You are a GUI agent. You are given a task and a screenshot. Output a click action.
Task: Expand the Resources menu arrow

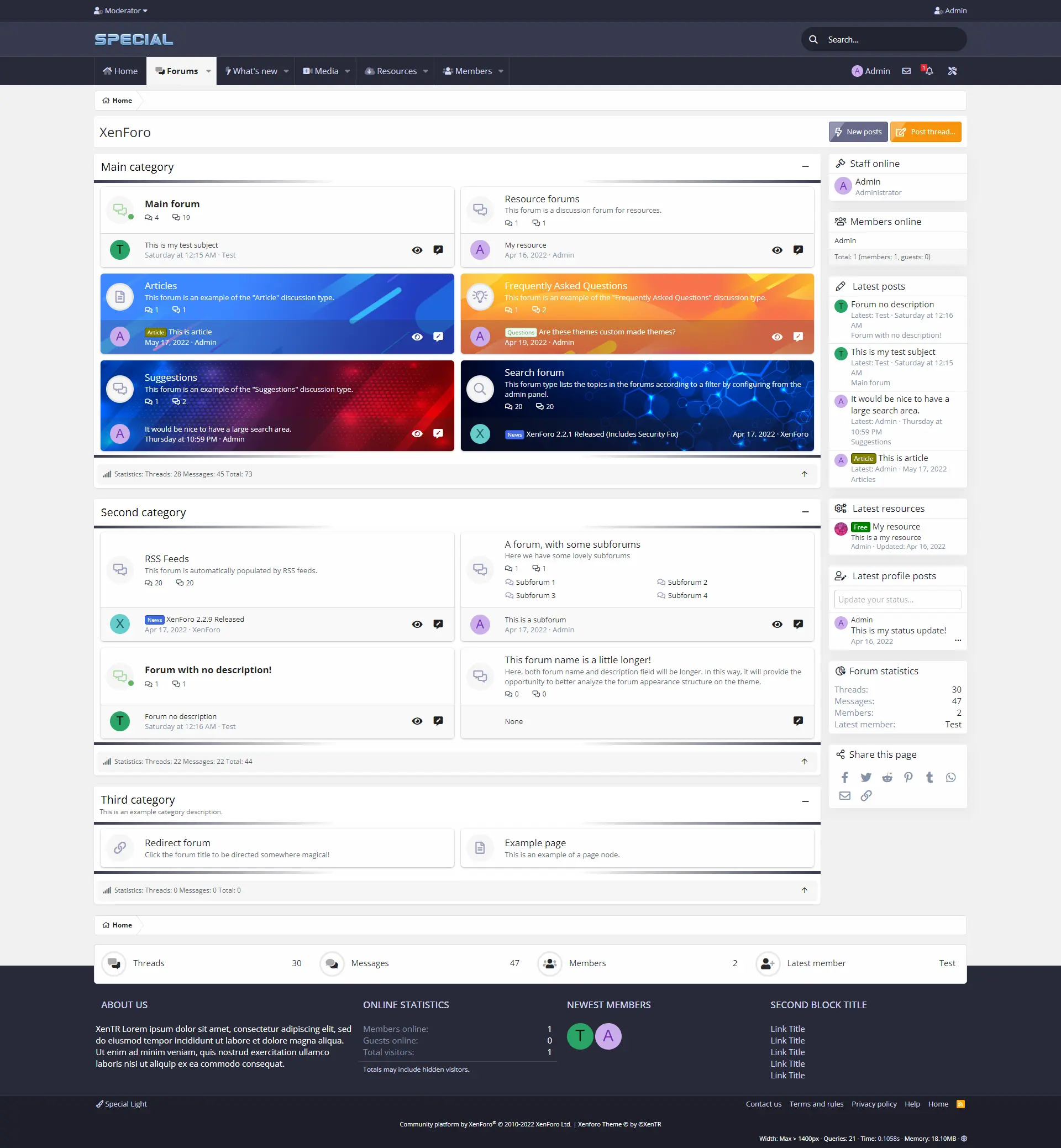pyautogui.click(x=426, y=71)
